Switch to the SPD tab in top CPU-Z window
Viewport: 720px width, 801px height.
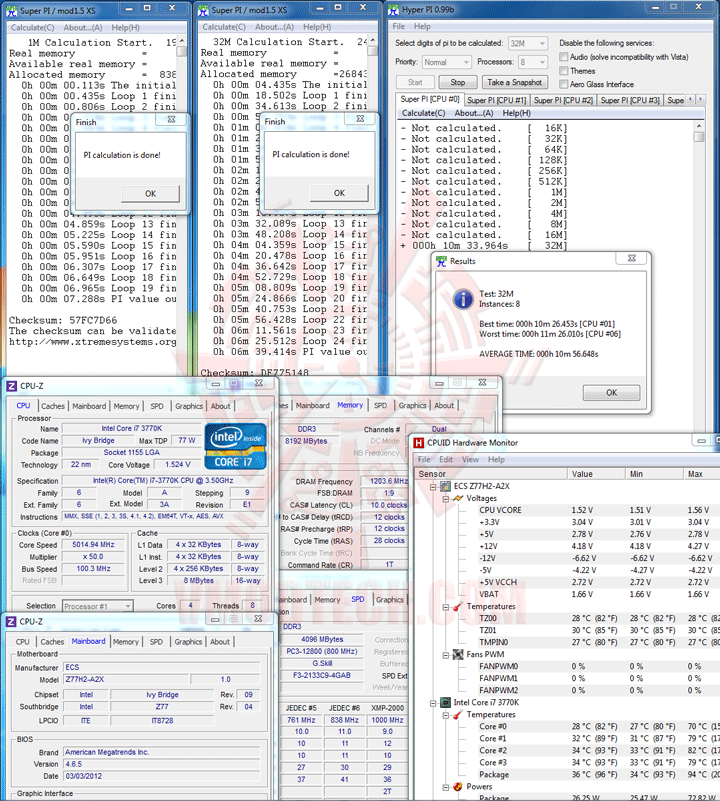click(x=157, y=406)
